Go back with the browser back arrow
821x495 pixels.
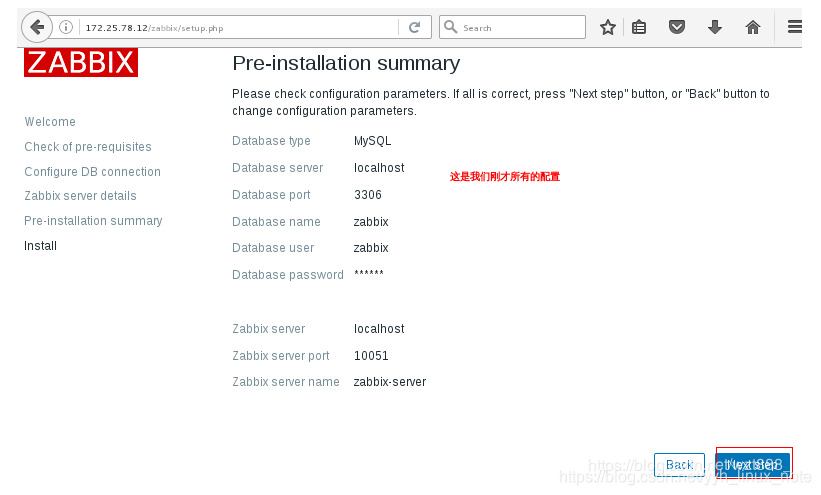37,27
